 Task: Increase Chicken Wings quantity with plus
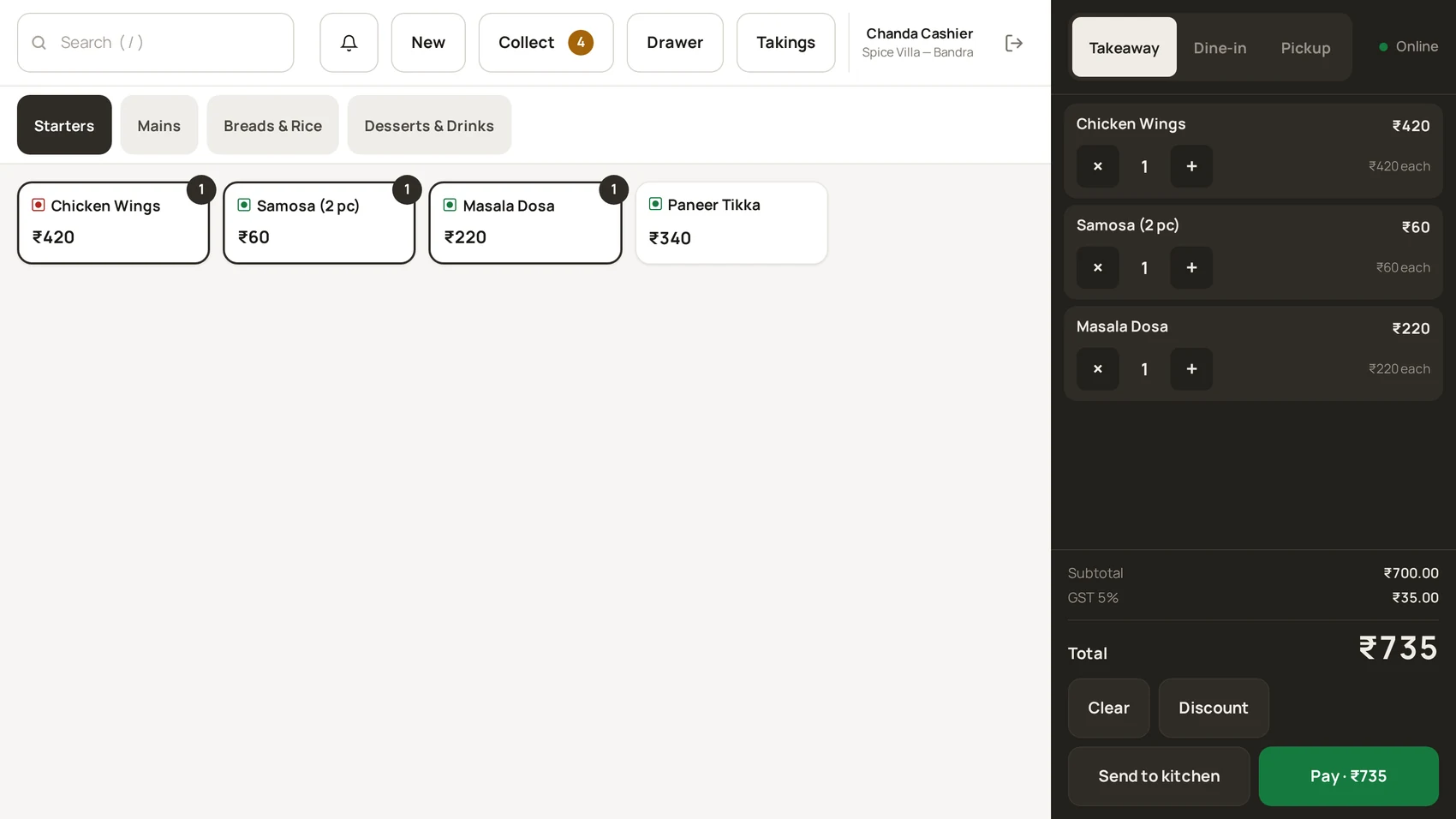[1191, 166]
